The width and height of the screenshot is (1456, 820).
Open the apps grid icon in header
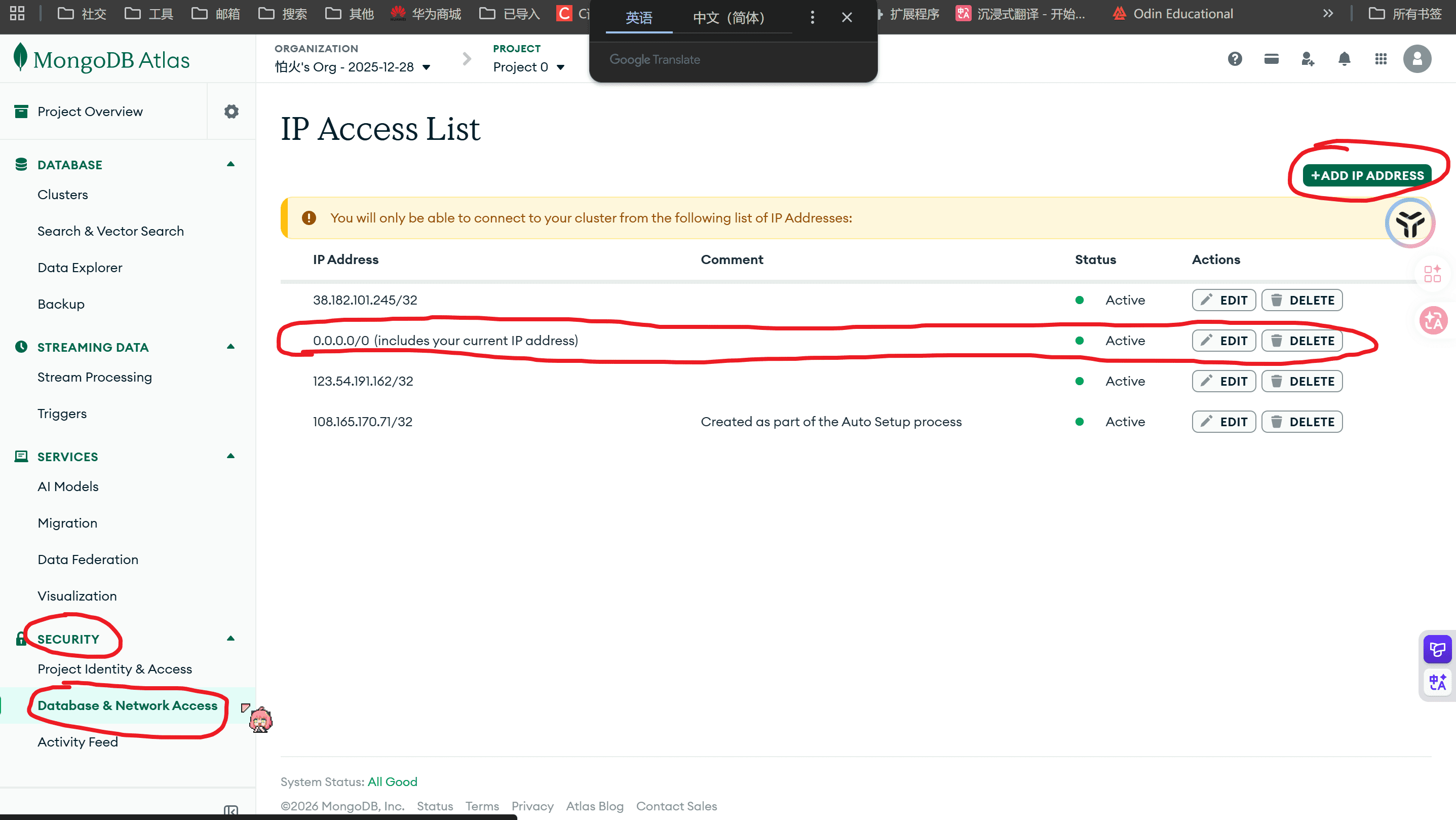click(1381, 59)
